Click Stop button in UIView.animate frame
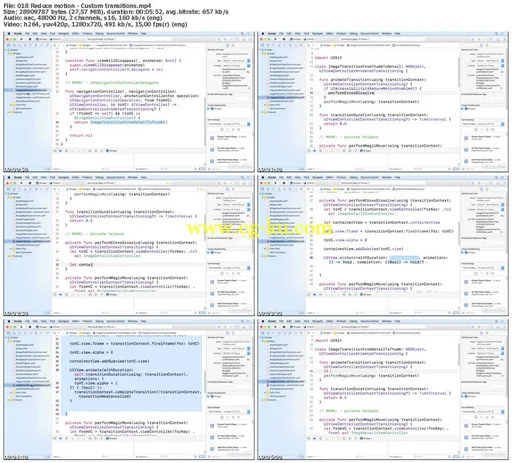The width and height of the screenshot is (512, 463). tap(284, 183)
